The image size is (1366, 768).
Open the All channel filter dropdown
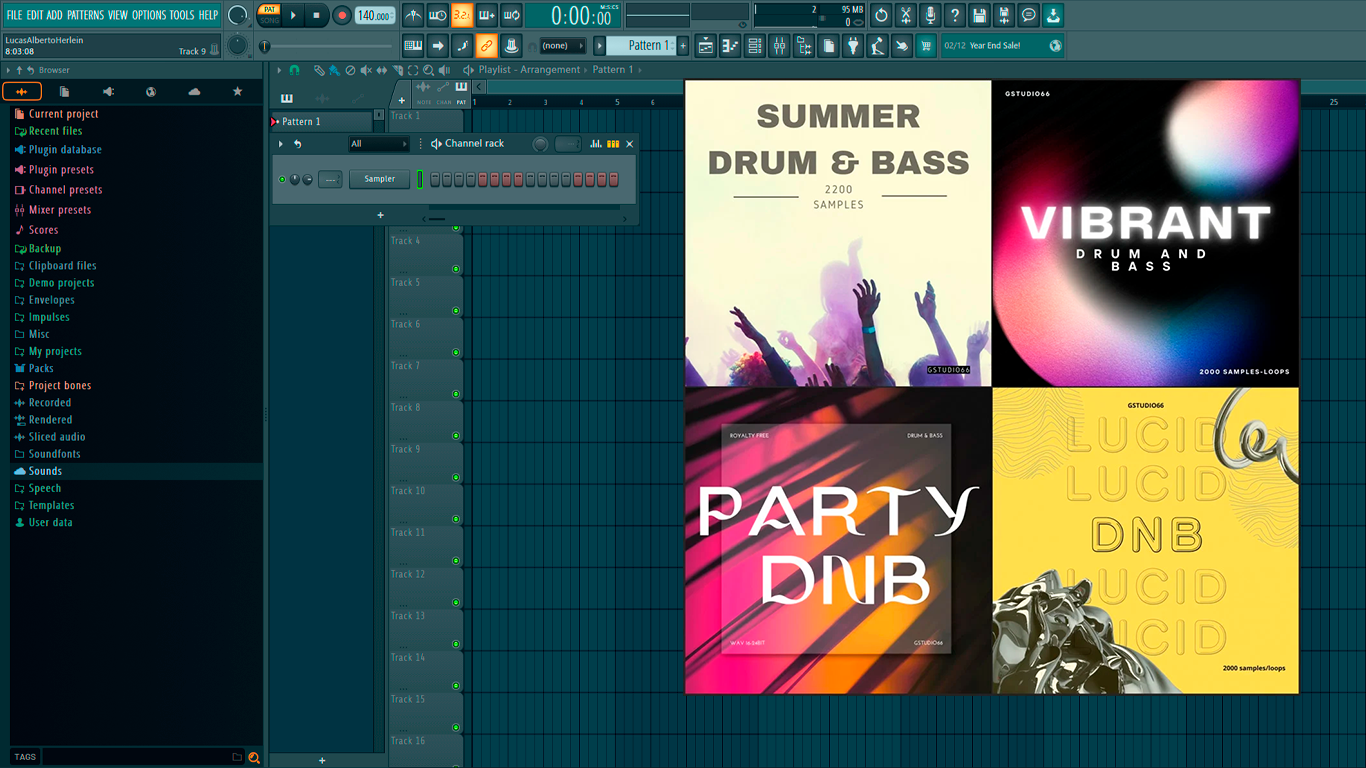pyautogui.click(x=379, y=144)
